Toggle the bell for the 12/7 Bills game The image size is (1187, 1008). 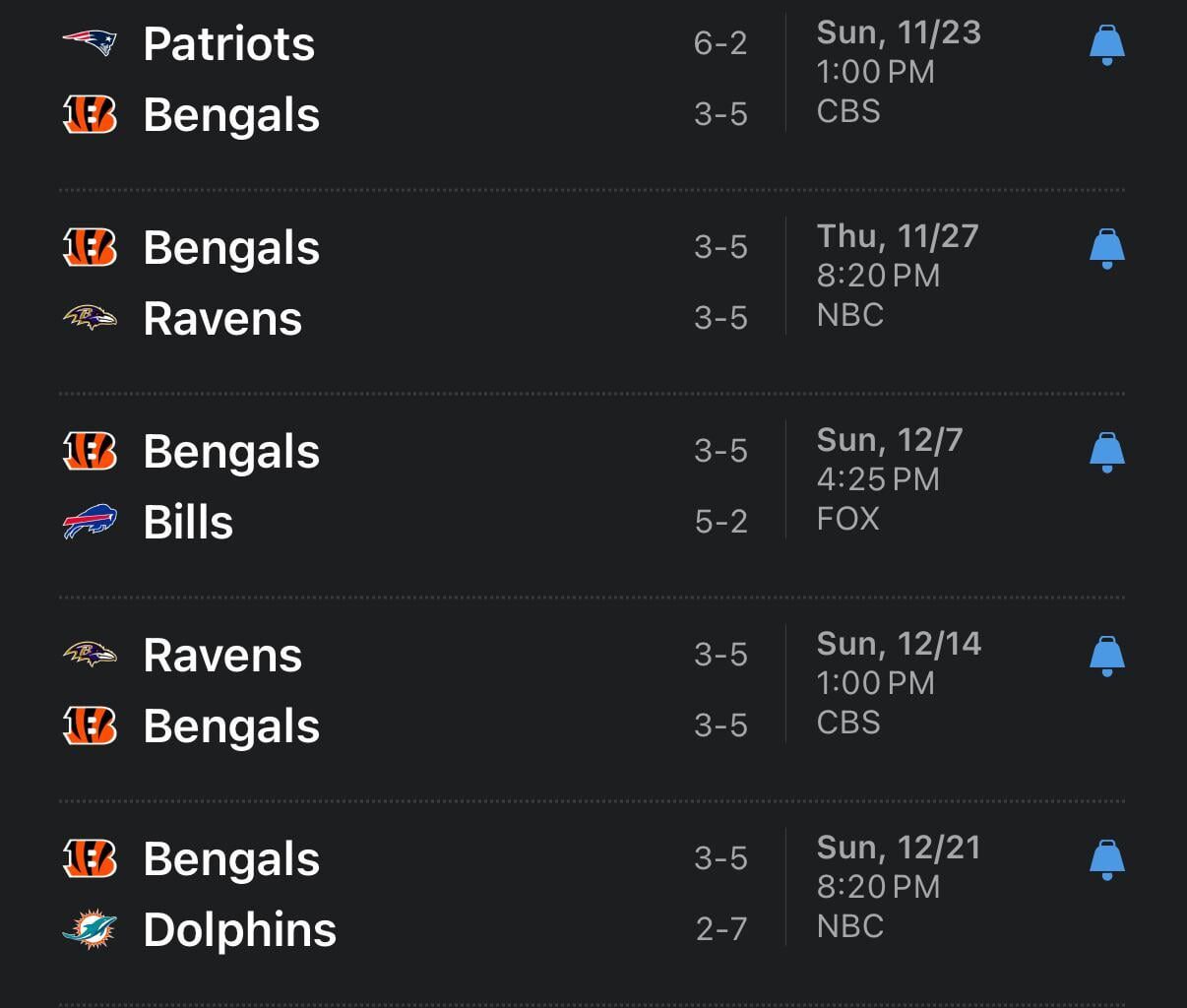point(1106,452)
